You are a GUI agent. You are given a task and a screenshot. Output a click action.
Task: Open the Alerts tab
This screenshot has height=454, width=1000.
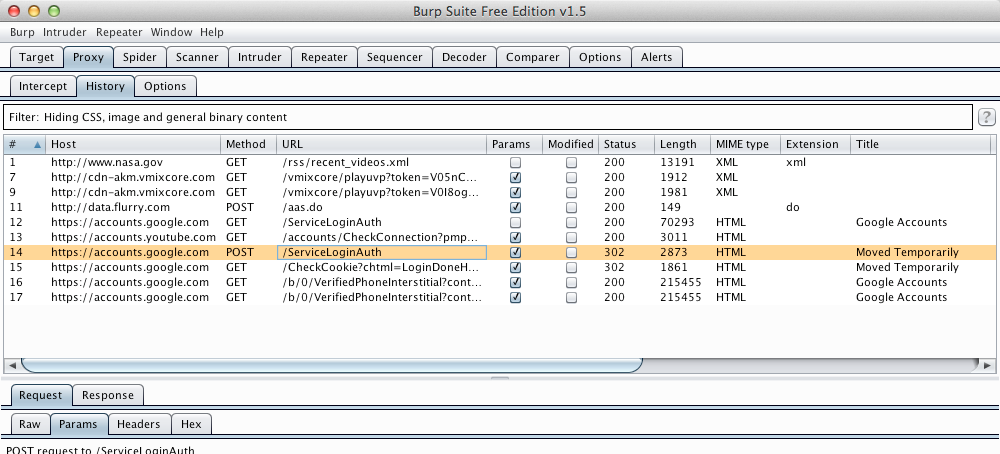click(x=656, y=57)
